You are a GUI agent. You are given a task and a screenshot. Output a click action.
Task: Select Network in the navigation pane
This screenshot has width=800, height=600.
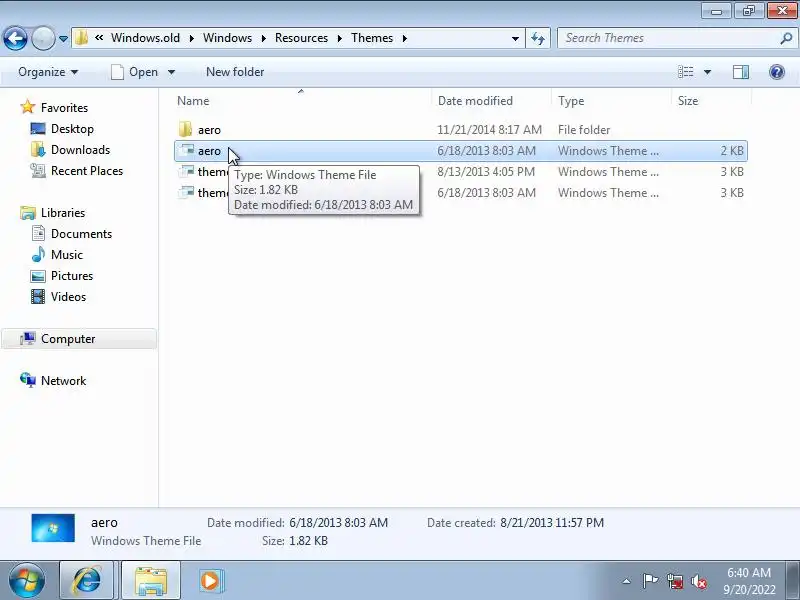click(64, 381)
